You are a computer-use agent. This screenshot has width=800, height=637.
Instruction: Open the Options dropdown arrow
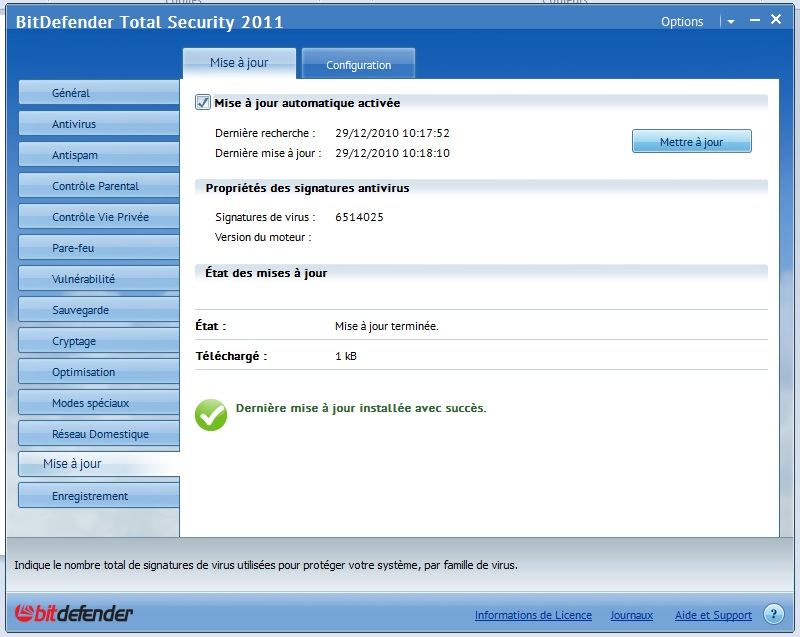coord(731,22)
